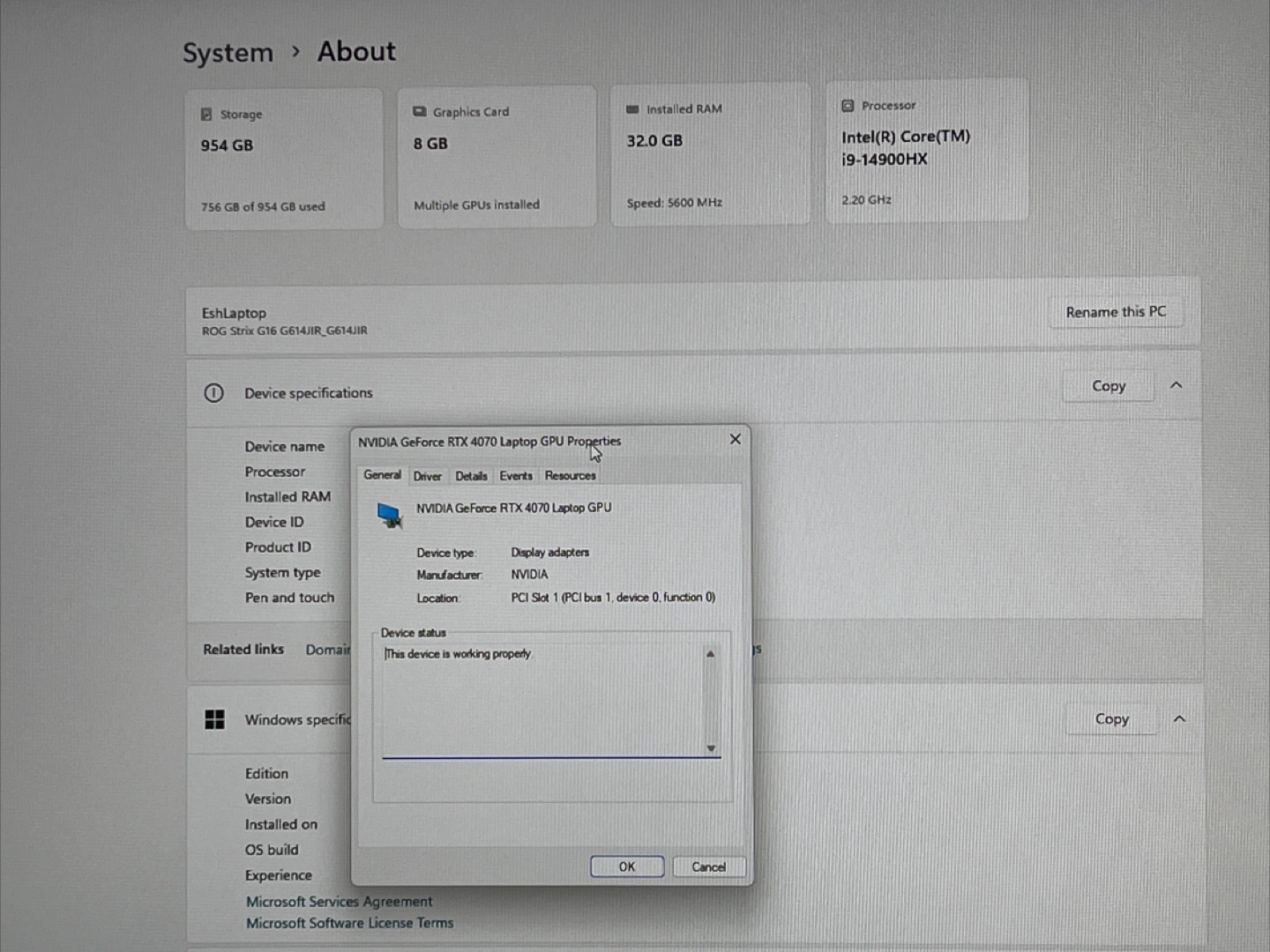Click the 32.0 GB RAM value
Screen dimensions: 1270x952
(654, 141)
